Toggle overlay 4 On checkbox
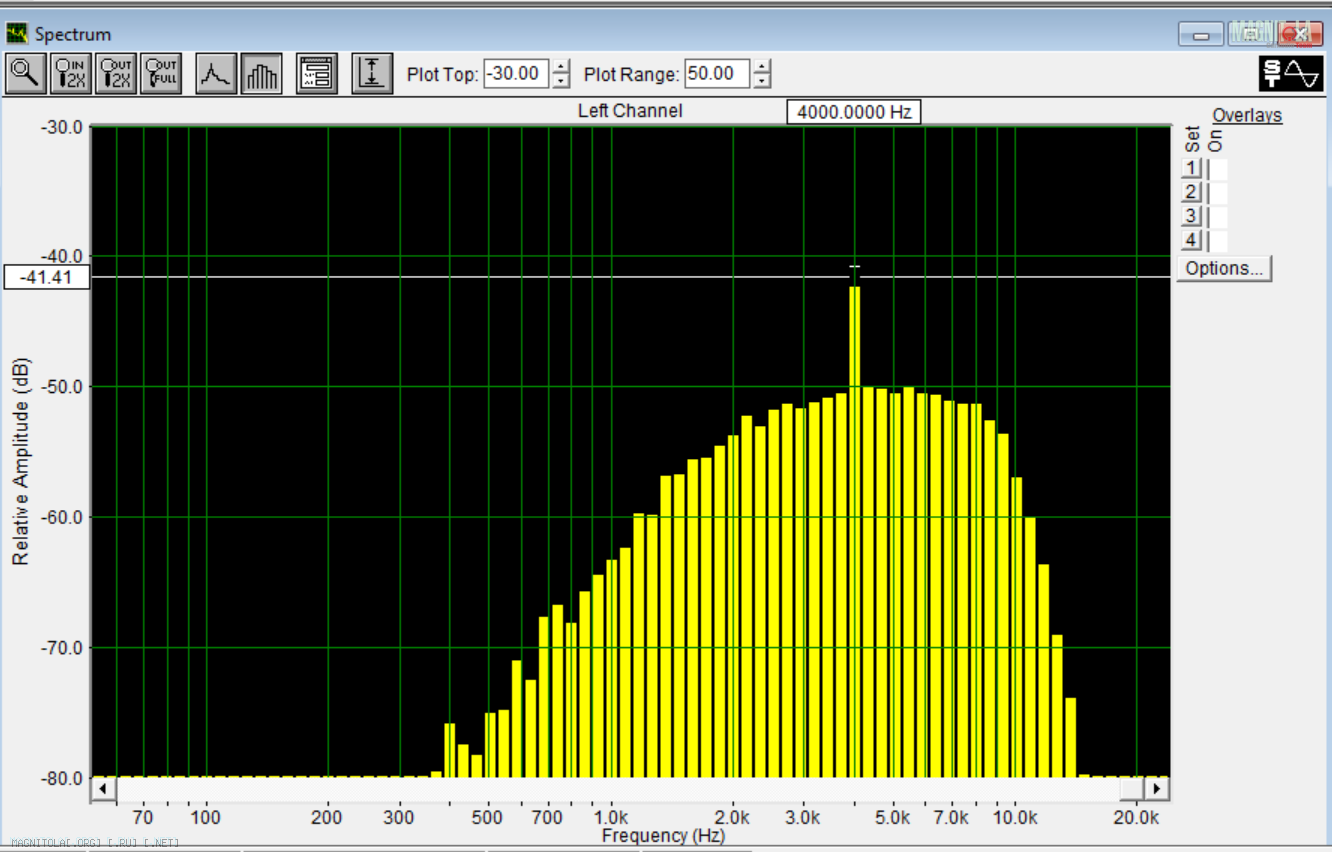This screenshot has height=852, width=1332. [1217, 240]
